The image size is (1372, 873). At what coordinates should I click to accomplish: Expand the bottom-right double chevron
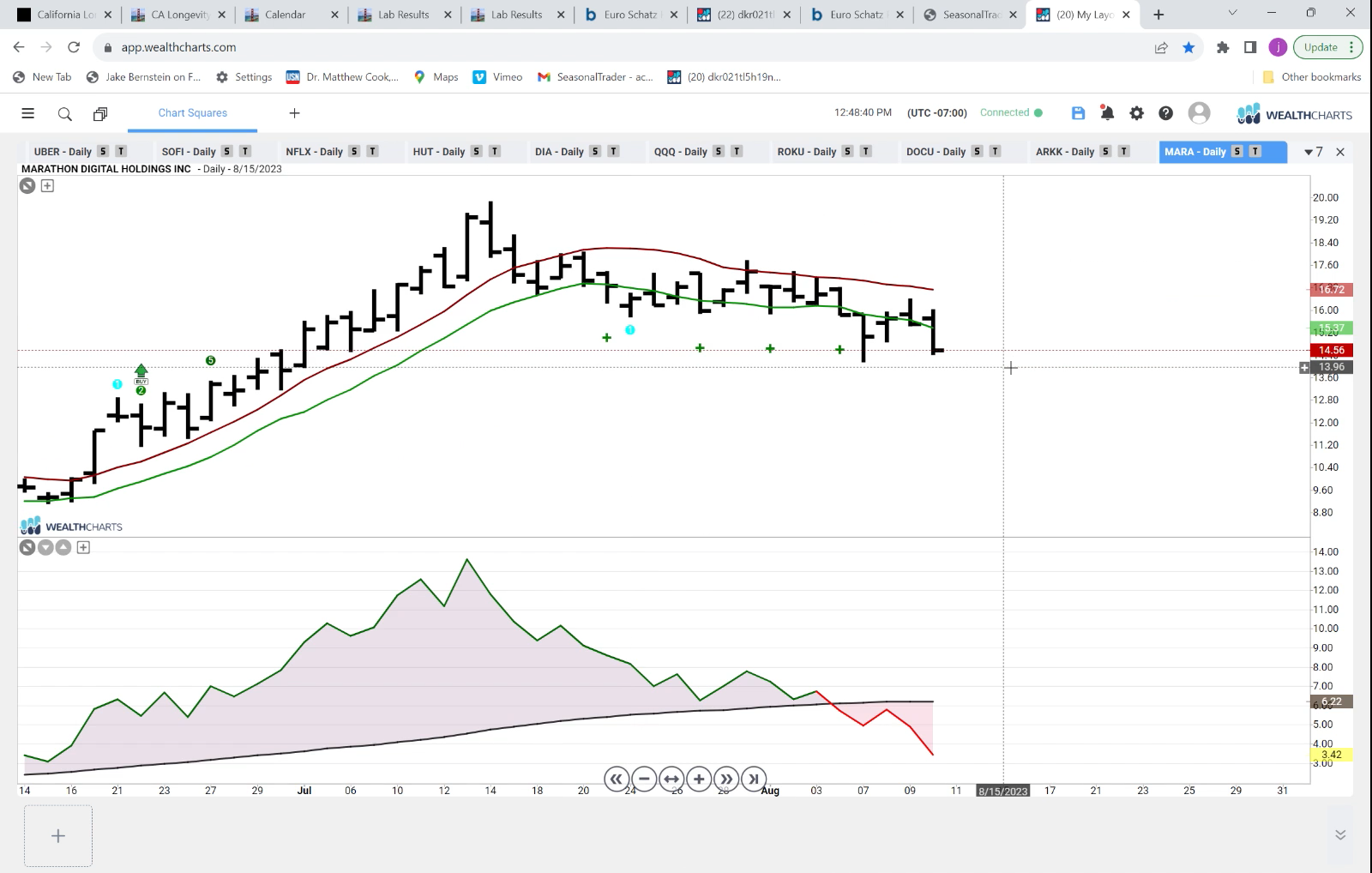(x=1340, y=834)
